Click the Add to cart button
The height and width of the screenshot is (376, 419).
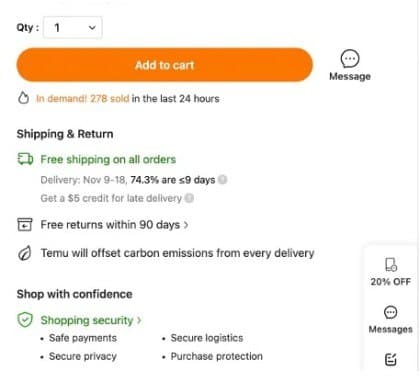click(165, 65)
